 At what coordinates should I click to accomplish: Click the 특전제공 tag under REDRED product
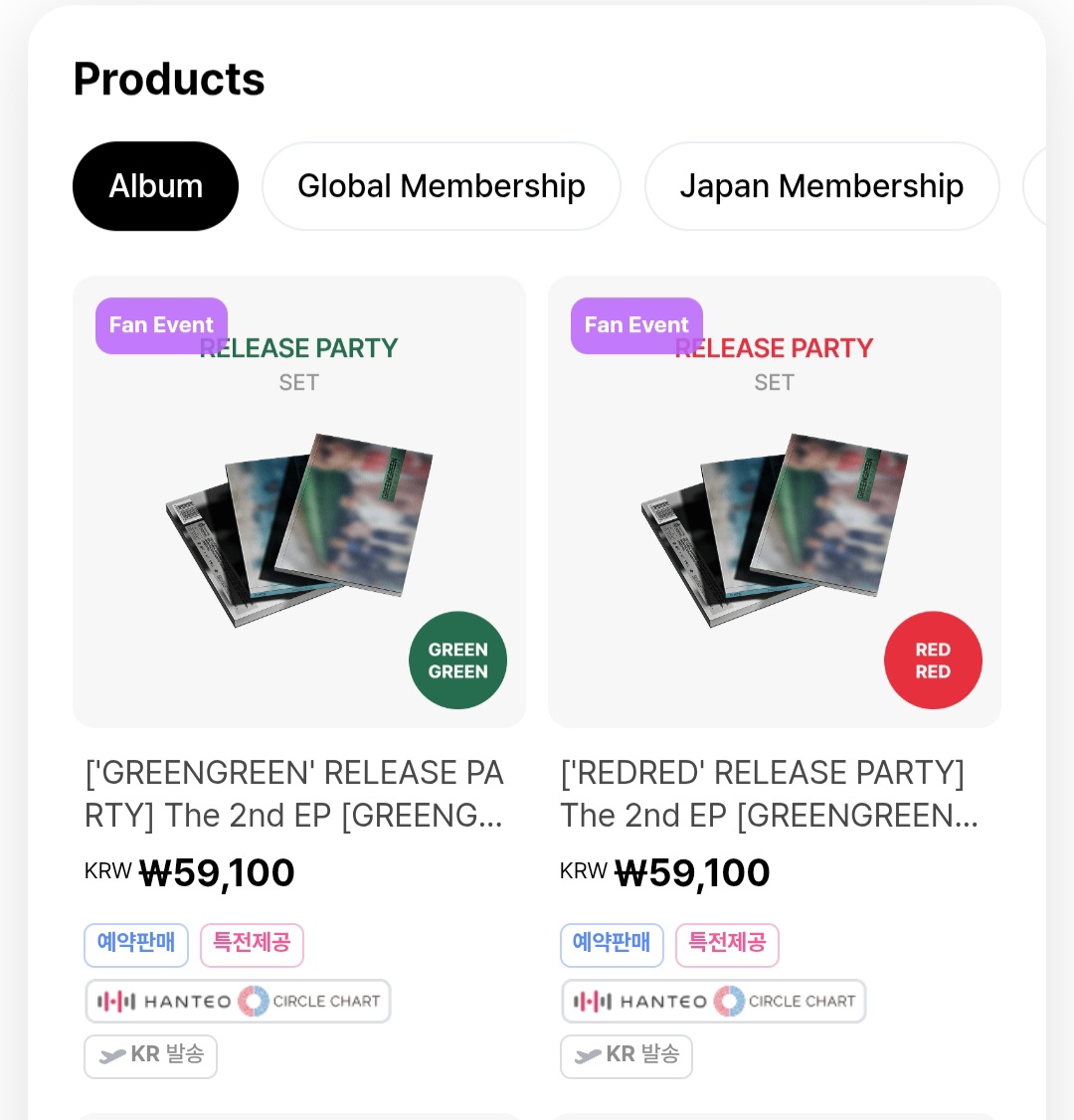click(x=727, y=944)
